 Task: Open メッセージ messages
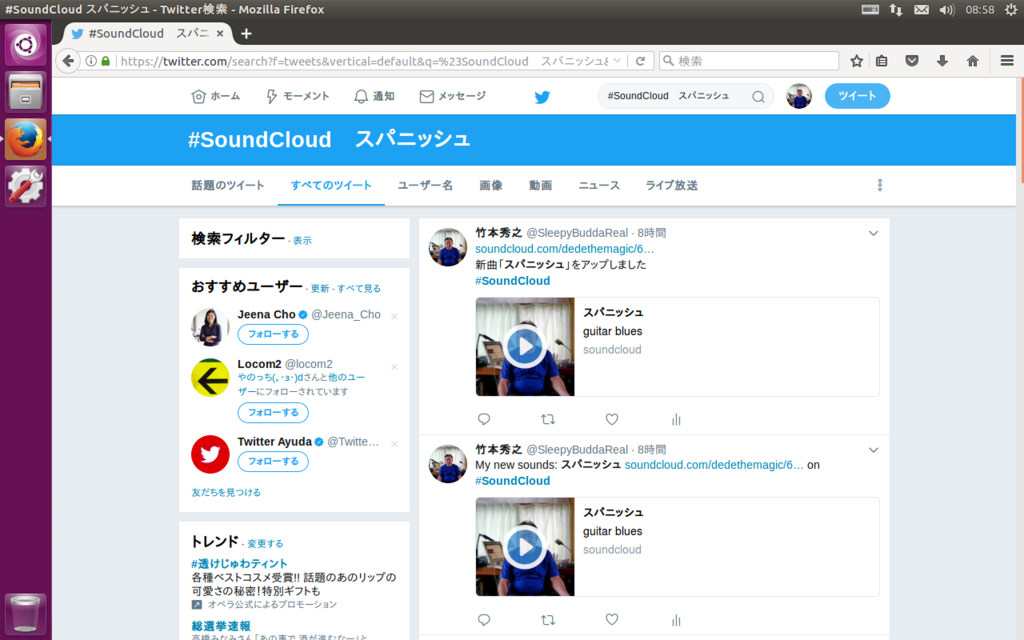[453, 96]
